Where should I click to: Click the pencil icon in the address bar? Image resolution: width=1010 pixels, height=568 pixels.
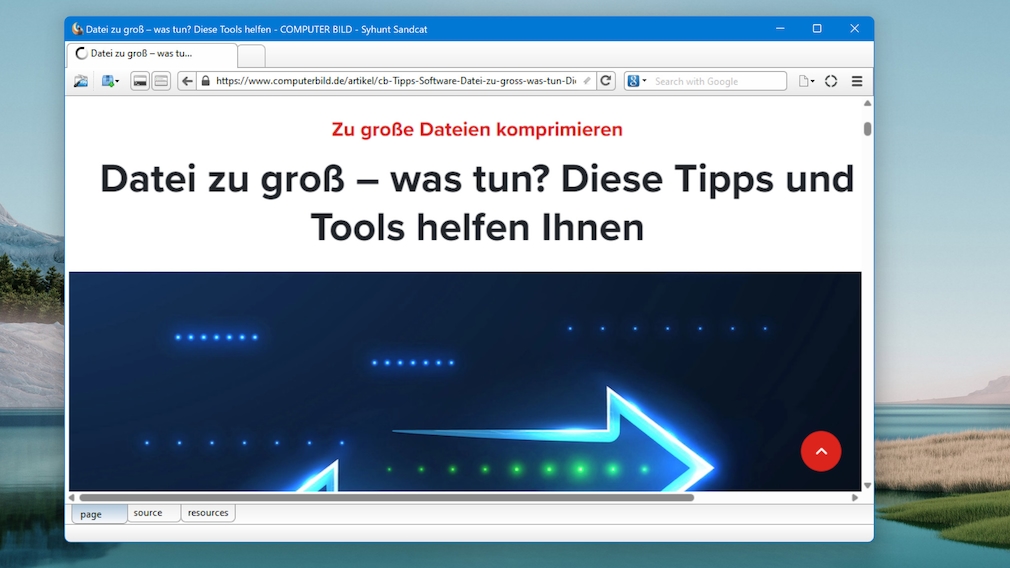pyautogui.click(x=587, y=81)
